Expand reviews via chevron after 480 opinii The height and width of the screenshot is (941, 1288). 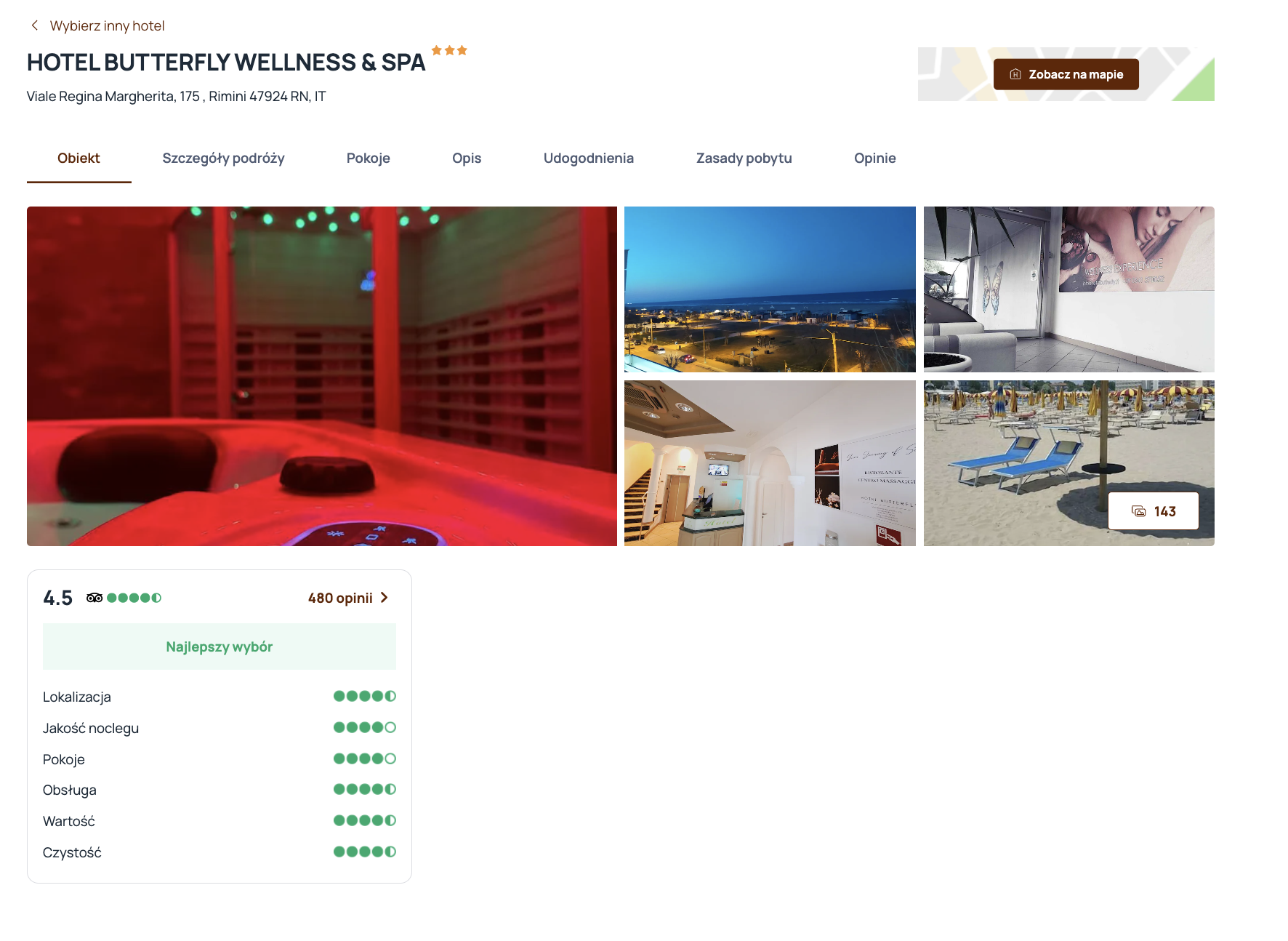385,598
